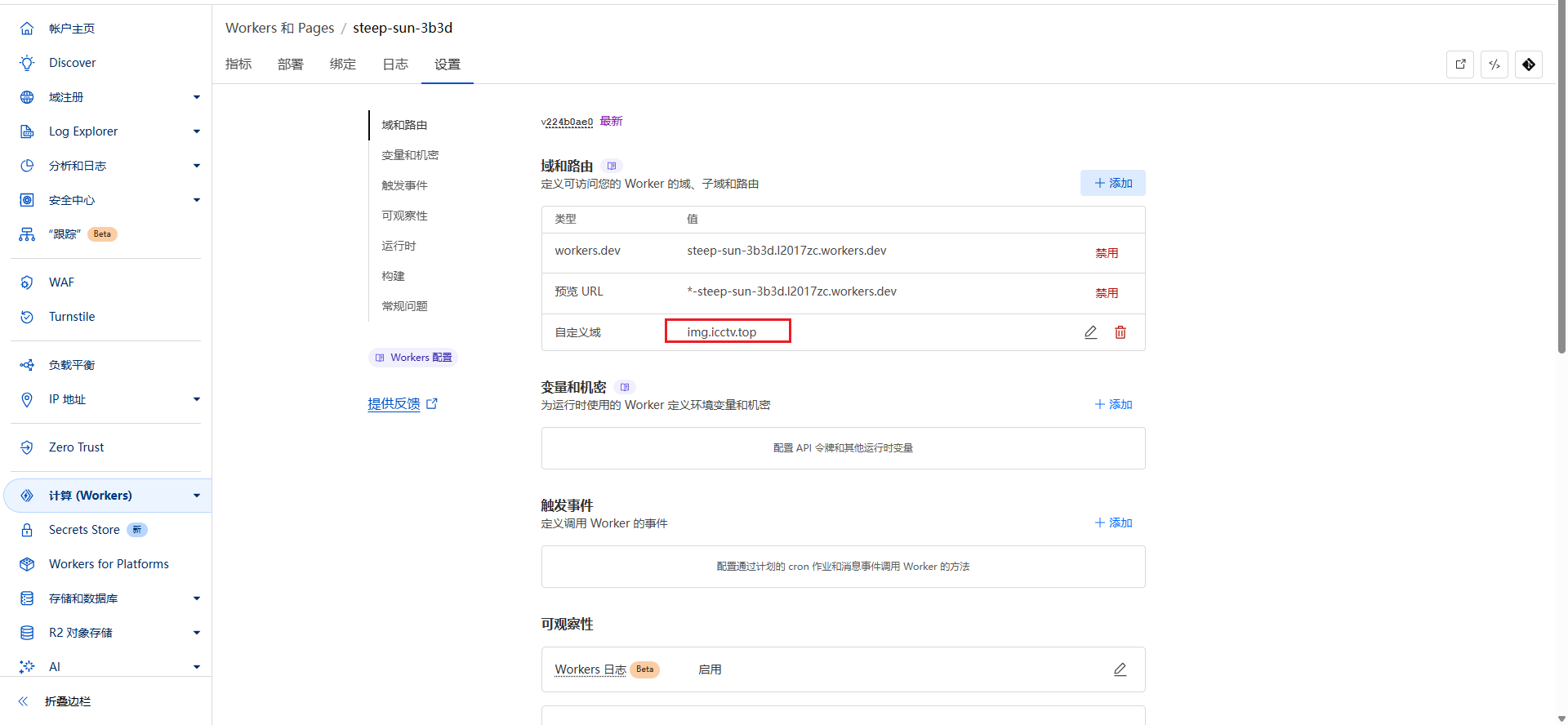Collapse the sidebar with 折叠边栏
Screen dimensions: 1568x725
coord(67,701)
